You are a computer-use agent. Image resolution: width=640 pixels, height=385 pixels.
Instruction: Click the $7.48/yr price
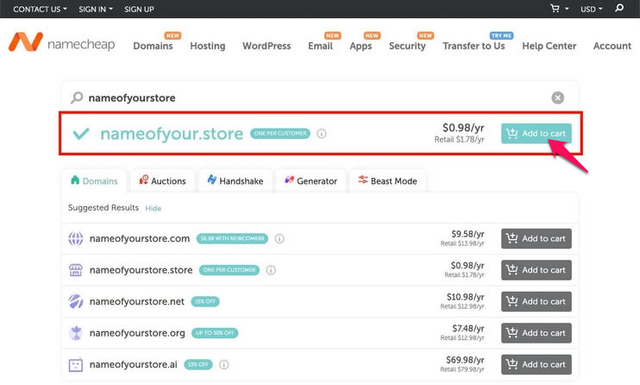click(x=468, y=328)
